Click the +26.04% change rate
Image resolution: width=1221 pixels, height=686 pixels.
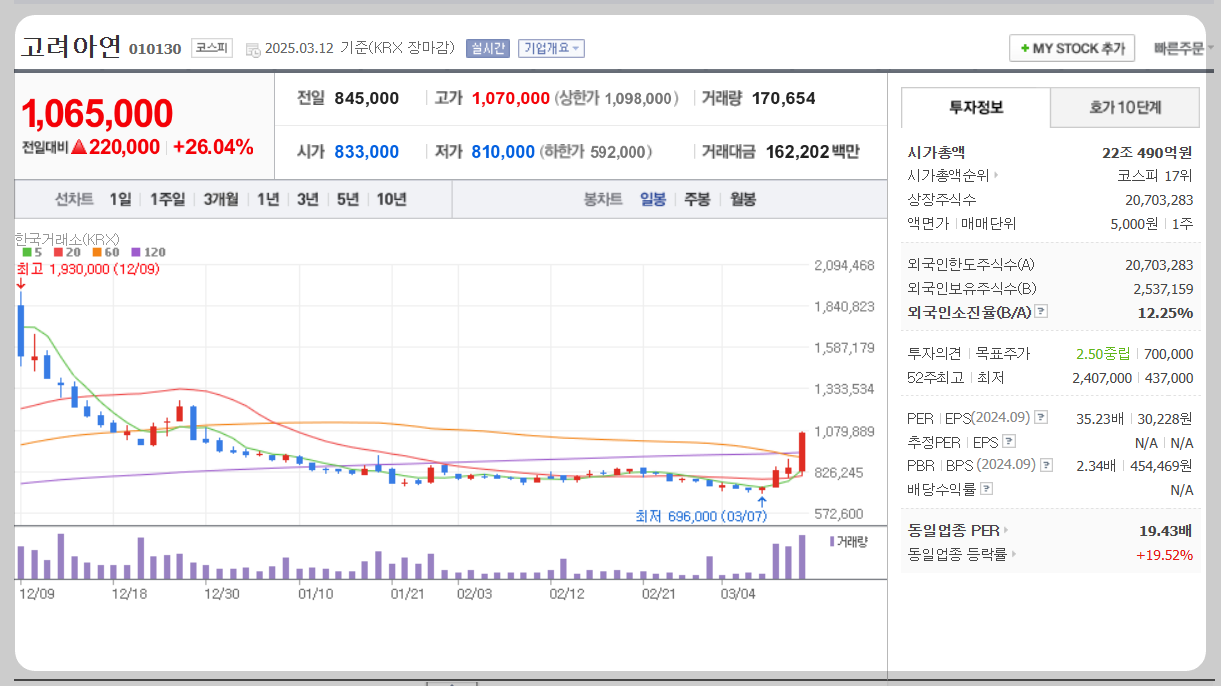click(213, 147)
